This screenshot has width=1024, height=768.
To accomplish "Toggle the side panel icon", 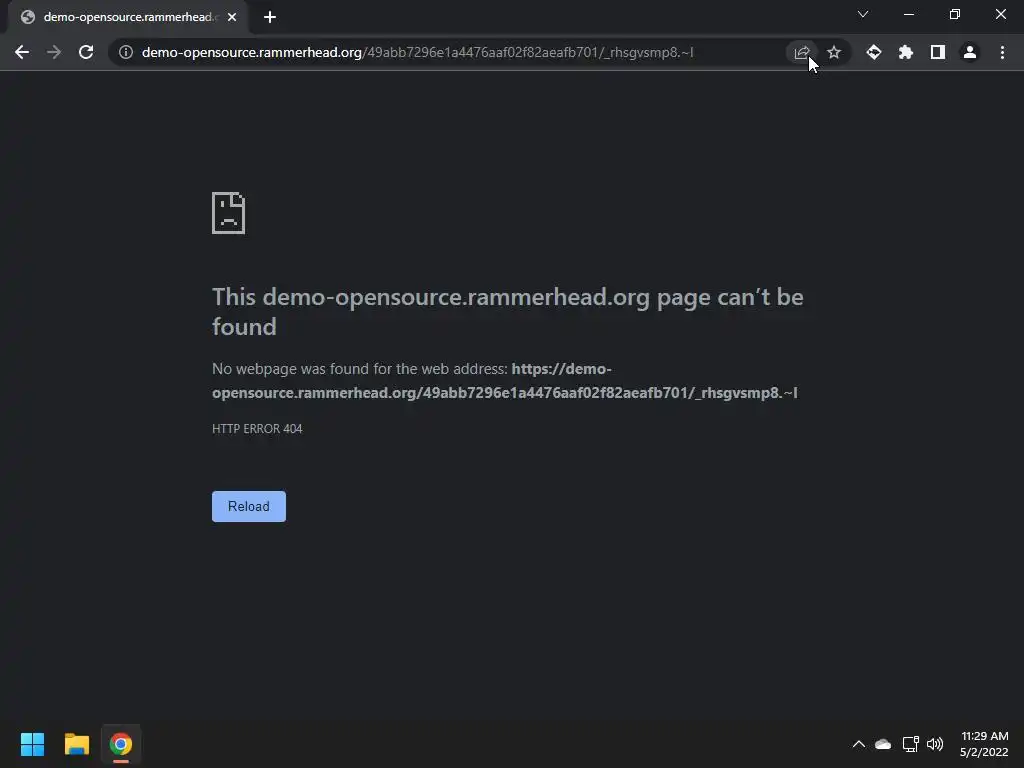I will (x=938, y=52).
